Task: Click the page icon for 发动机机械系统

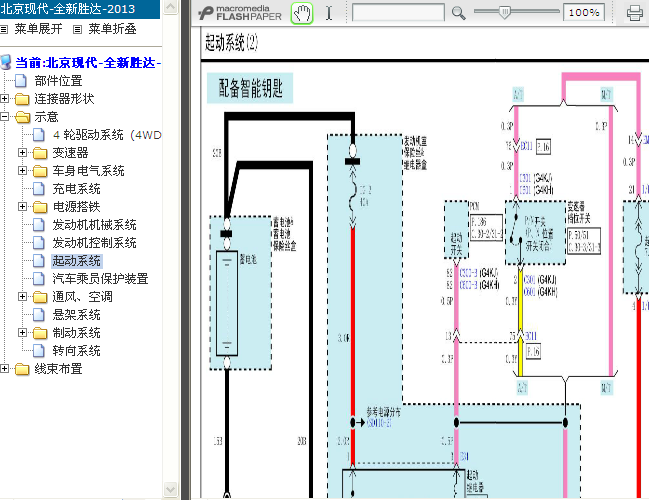Action: (x=39, y=225)
